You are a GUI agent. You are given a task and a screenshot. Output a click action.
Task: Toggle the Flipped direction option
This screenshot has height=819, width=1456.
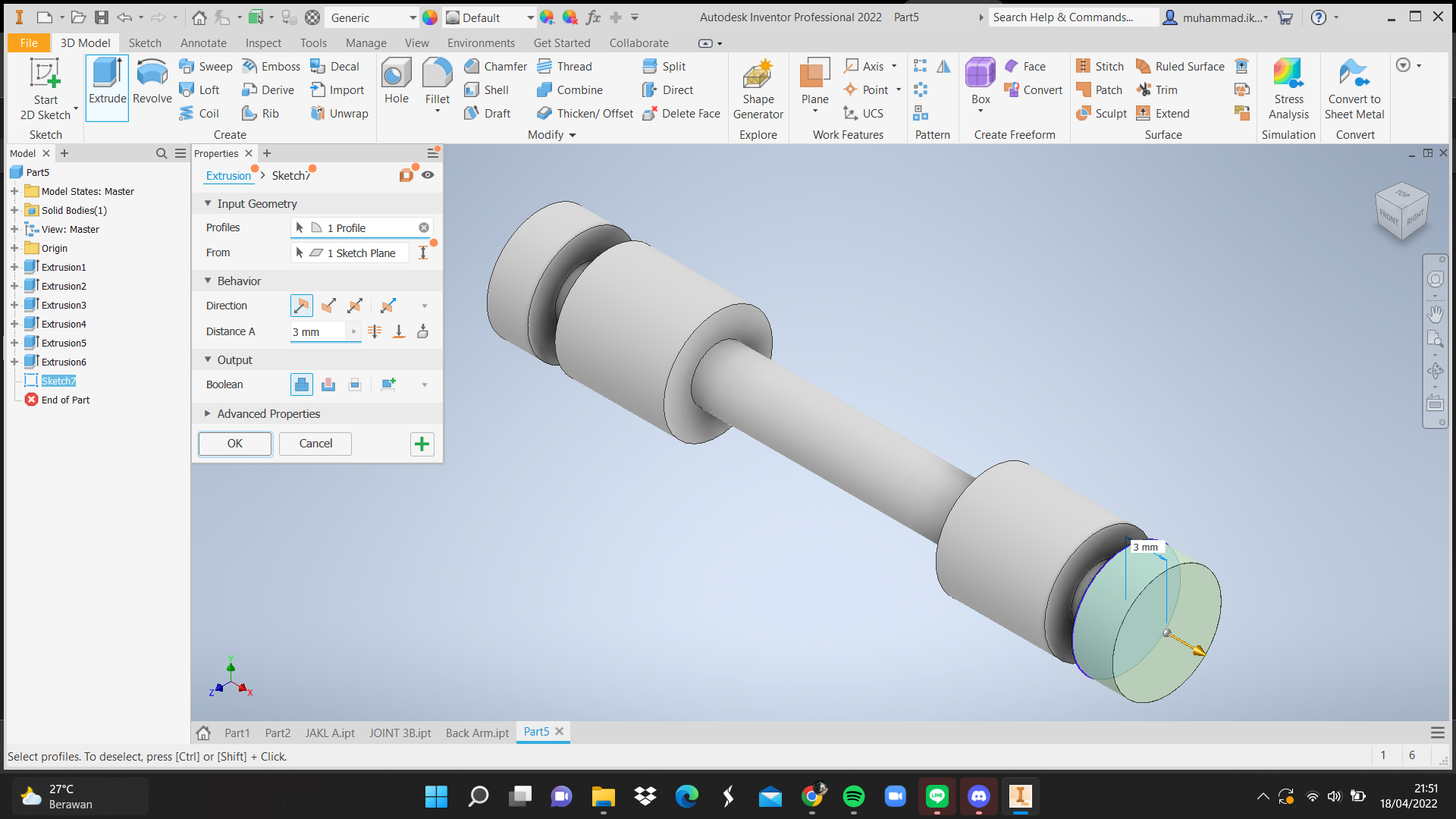[328, 306]
